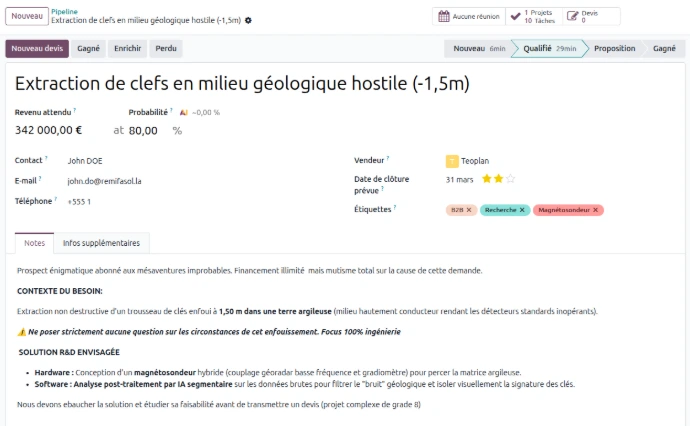Select the Nouveau pipeline stage
The image size is (690, 426).
478,48
